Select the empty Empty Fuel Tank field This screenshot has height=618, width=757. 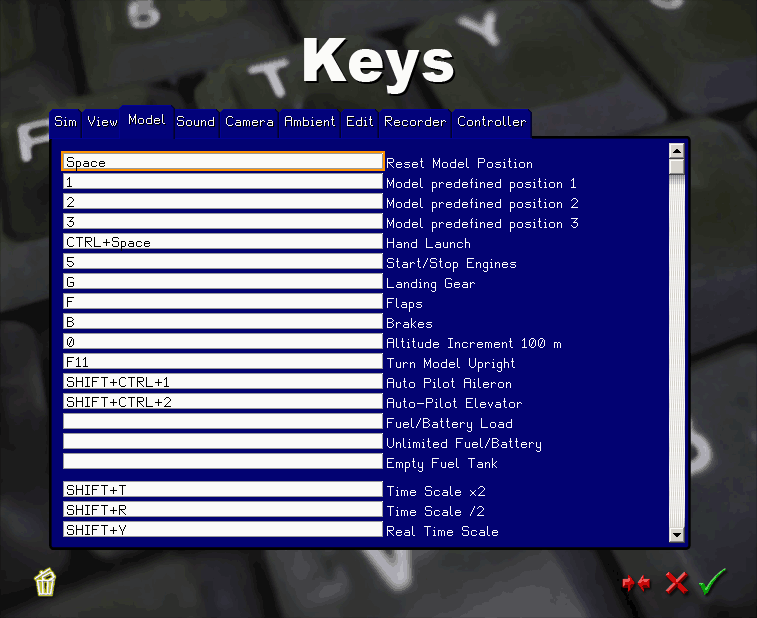click(x=223, y=462)
